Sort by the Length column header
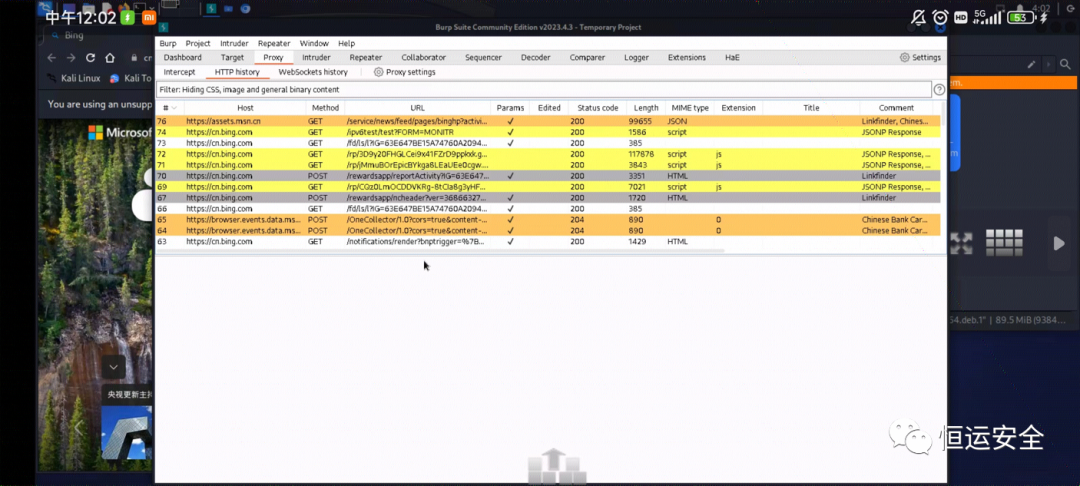This screenshot has height=486, width=1080. pos(646,108)
